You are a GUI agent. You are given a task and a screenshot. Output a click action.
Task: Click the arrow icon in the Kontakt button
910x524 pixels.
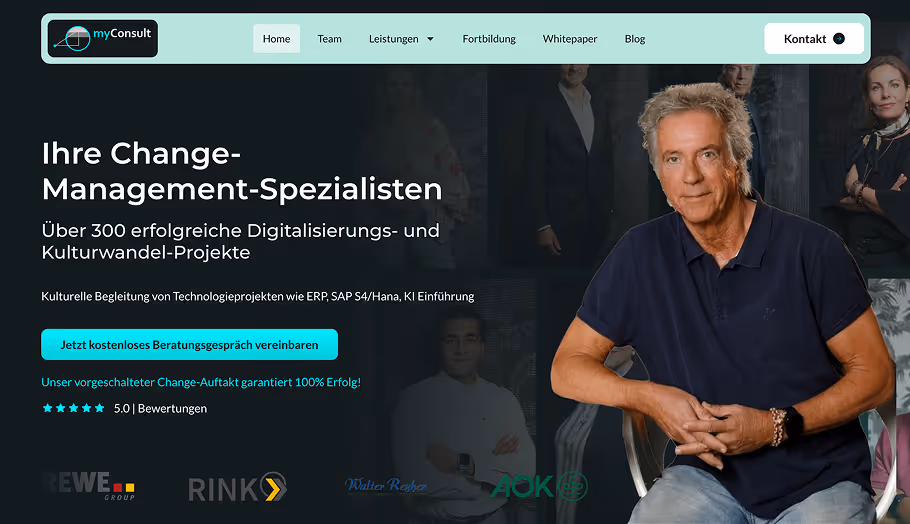(839, 39)
